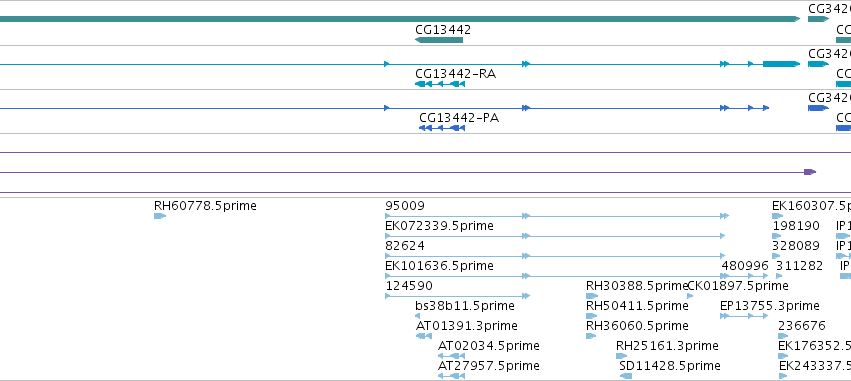Select the RH50411.5prime EST block
This screenshot has height=381, width=851.
point(592,316)
